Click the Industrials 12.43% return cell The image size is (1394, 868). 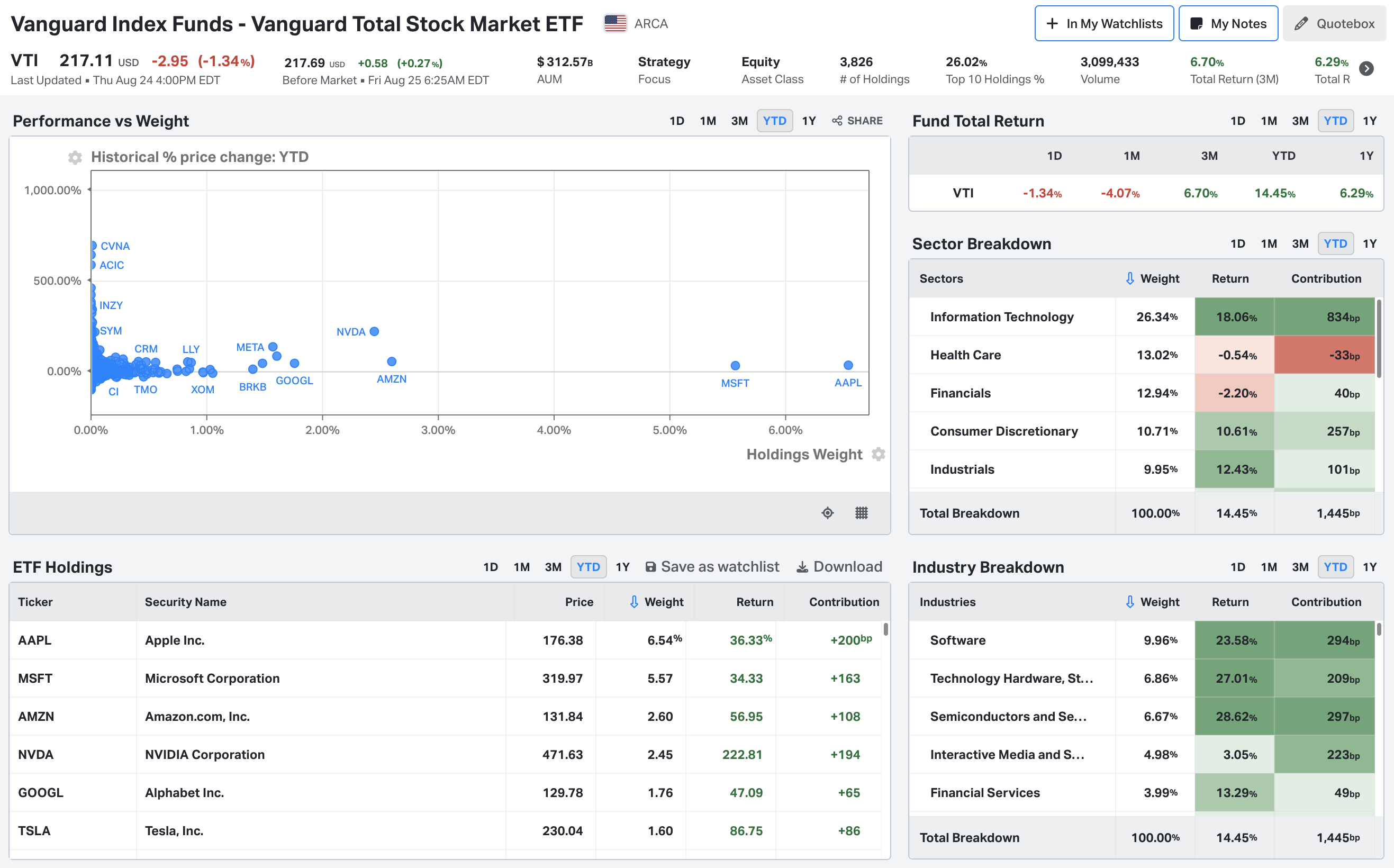(x=1235, y=469)
